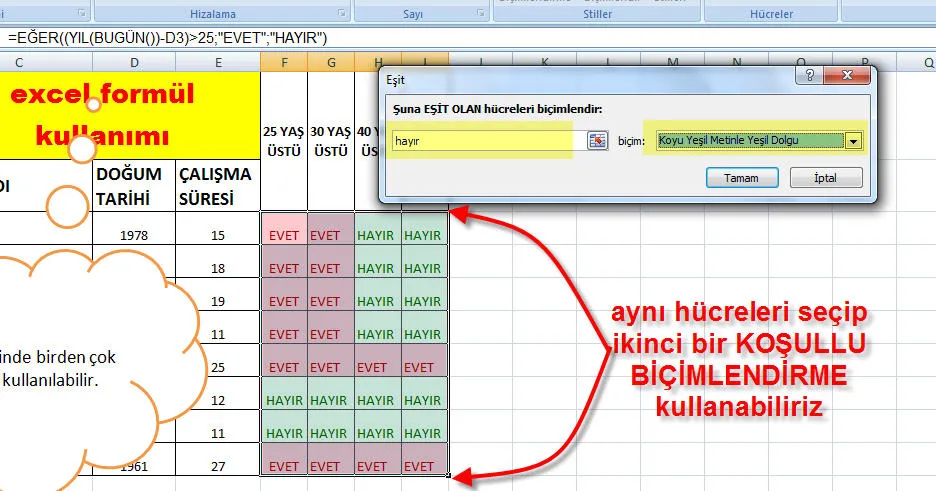Select the Koyu Yeşil Metinle Yeşil Dolgu combo box
Image resolution: width=936 pixels, height=491 pixels.
click(750, 141)
